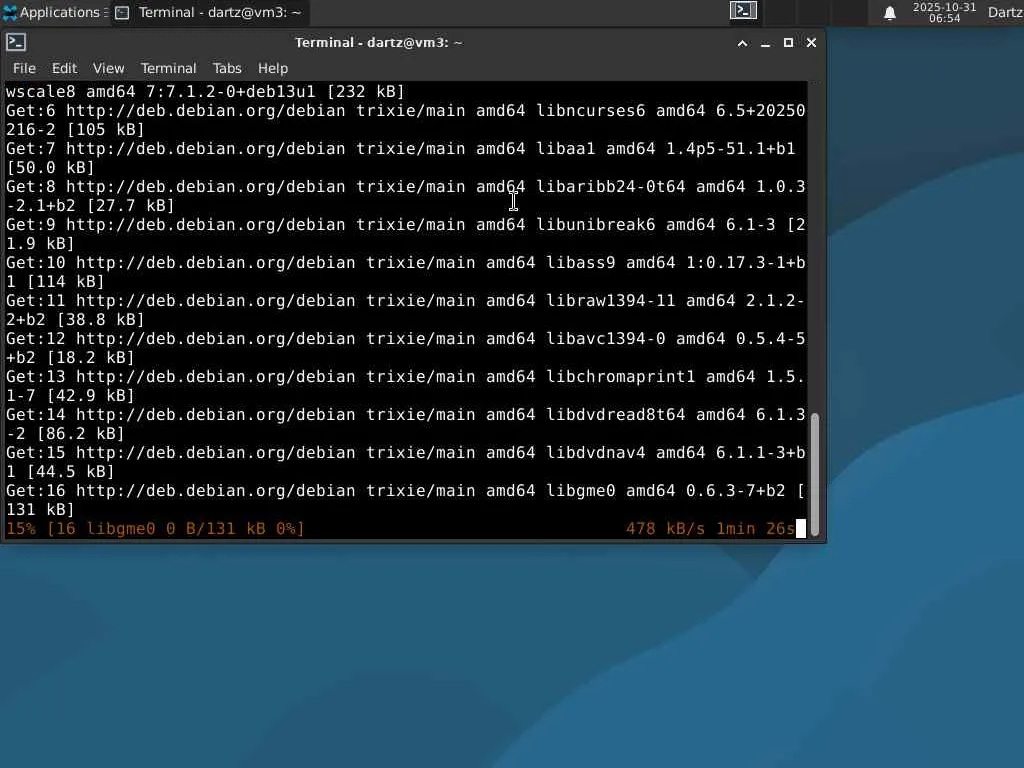Click the terminal vertical scrollbar thumb
Image resolution: width=1024 pixels, height=768 pixels.
(814, 475)
